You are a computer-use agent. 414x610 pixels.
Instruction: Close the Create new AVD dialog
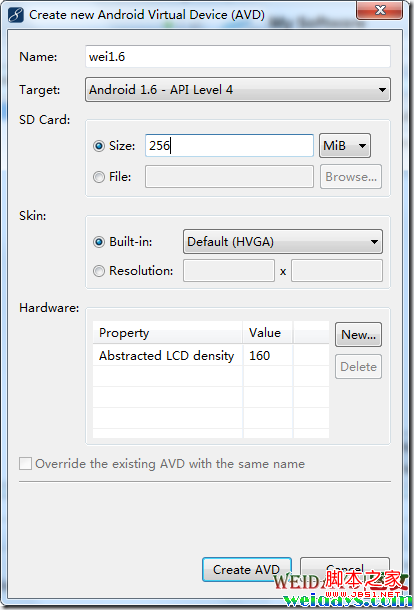click(380, 10)
